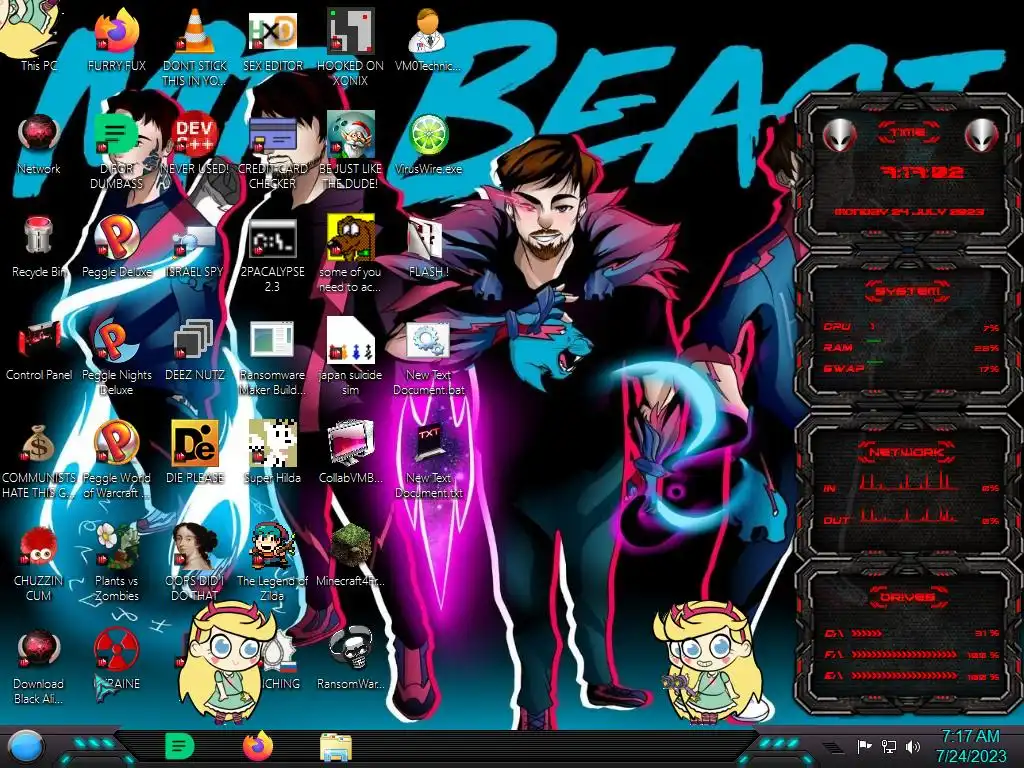Click the NETWORK IN traffic graph
The height and width of the screenshot is (768, 1024).
(908, 482)
